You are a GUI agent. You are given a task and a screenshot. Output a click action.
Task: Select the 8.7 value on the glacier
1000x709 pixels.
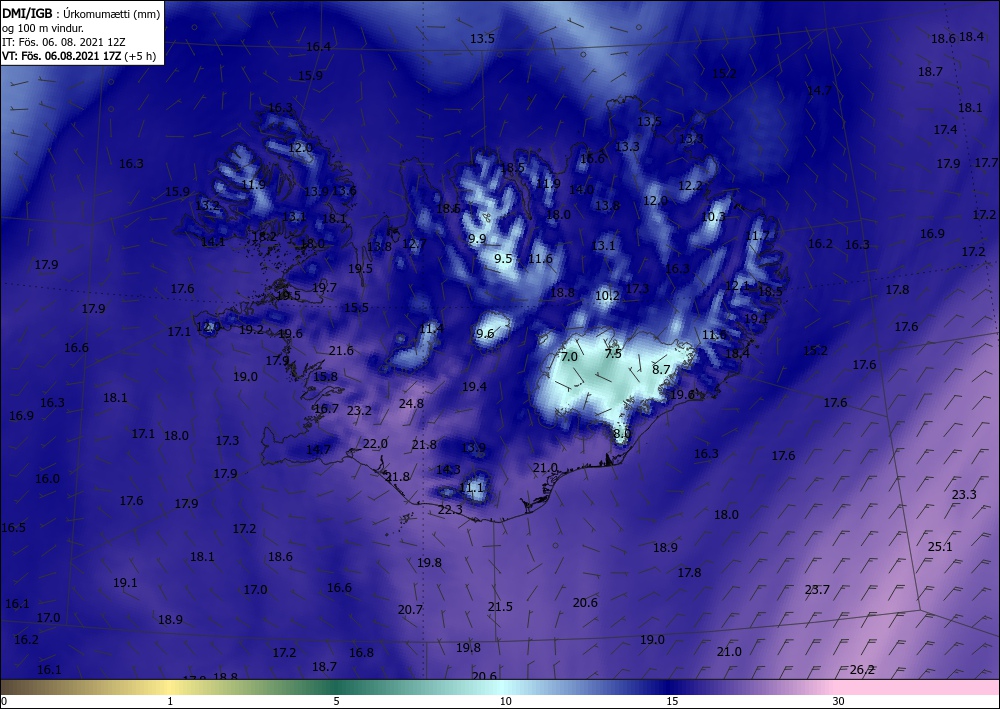[x=661, y=370]
